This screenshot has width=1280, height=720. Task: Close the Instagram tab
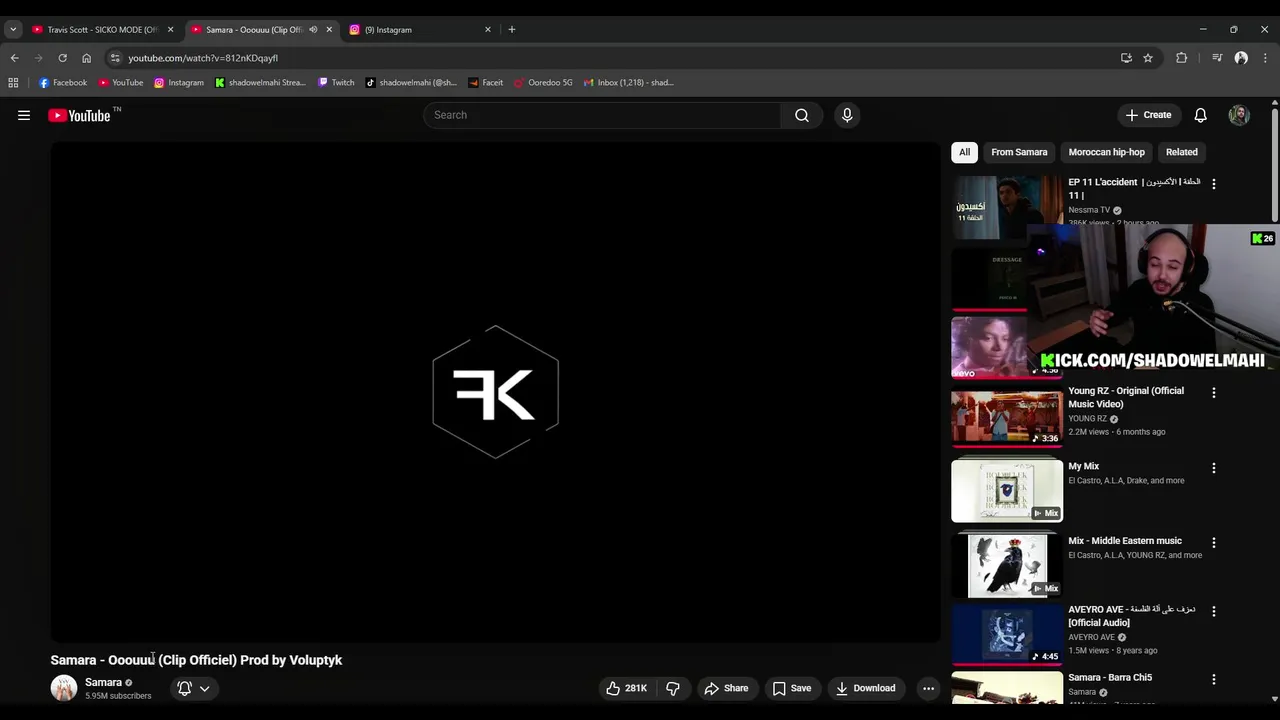[x=488, y=30]
